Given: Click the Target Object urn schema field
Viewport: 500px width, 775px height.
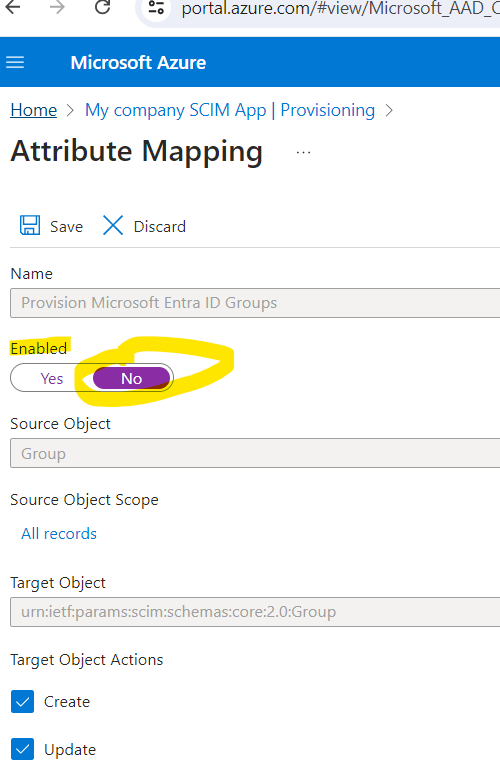Looking at the screenshot, I should 255,611.
